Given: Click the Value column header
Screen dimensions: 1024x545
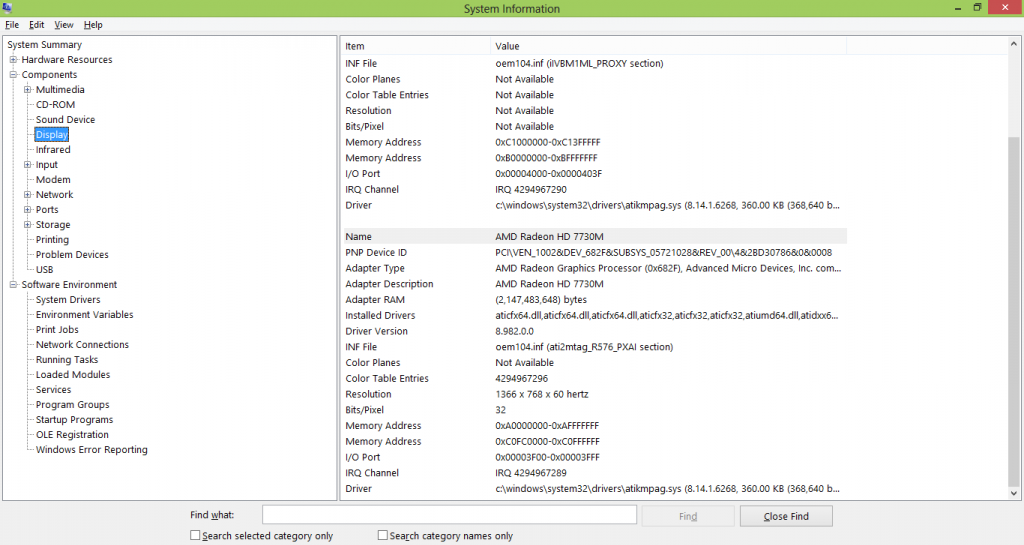Looking at the screenshot, I should [668, 46].
